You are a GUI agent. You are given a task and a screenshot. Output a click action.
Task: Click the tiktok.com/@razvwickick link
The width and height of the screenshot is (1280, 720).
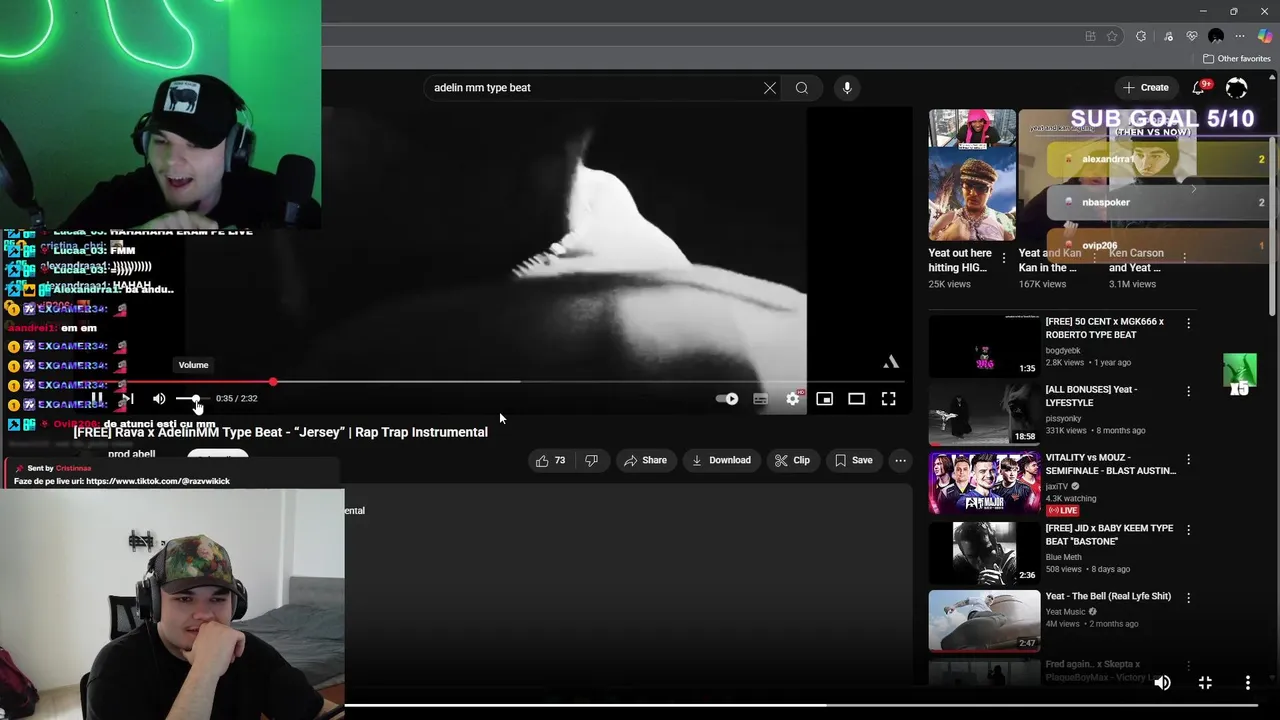click(x=158, y=481)
